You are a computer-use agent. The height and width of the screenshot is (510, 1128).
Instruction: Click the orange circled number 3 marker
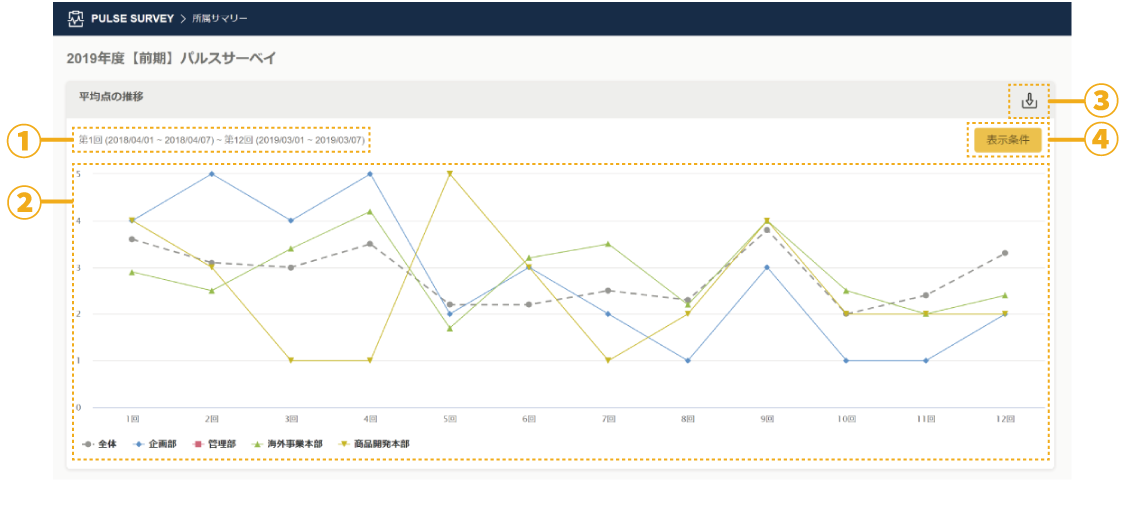(x=1100, y=100)
